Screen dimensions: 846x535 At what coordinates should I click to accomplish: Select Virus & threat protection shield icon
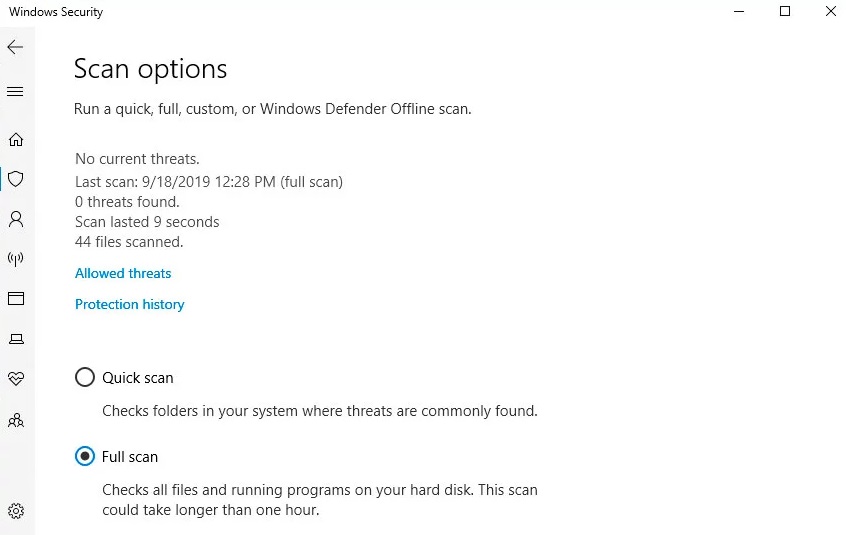(16, 179)
